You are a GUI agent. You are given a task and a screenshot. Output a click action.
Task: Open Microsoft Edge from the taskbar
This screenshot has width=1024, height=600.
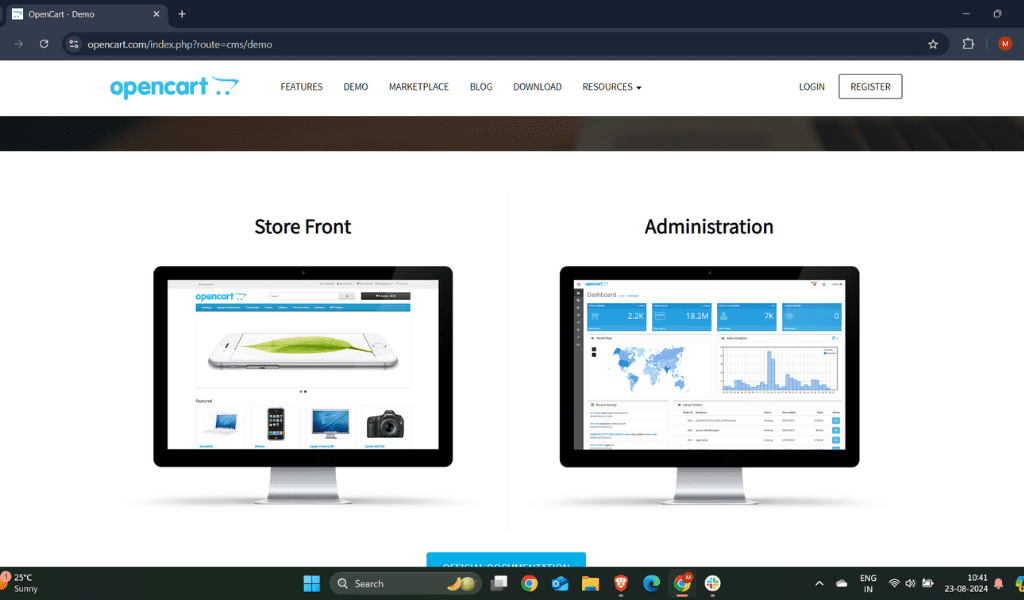(651, 583)
